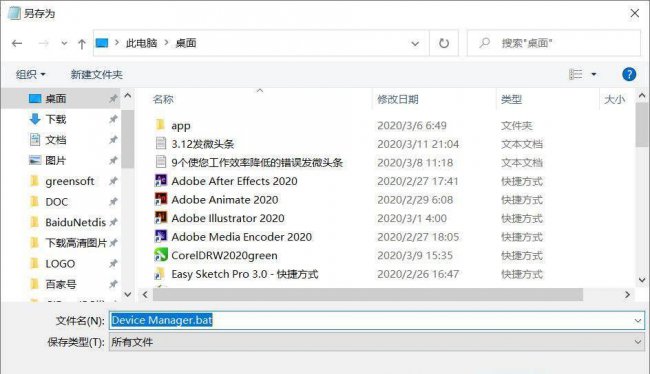Click pin icon next to greensoft

point(113,181)
